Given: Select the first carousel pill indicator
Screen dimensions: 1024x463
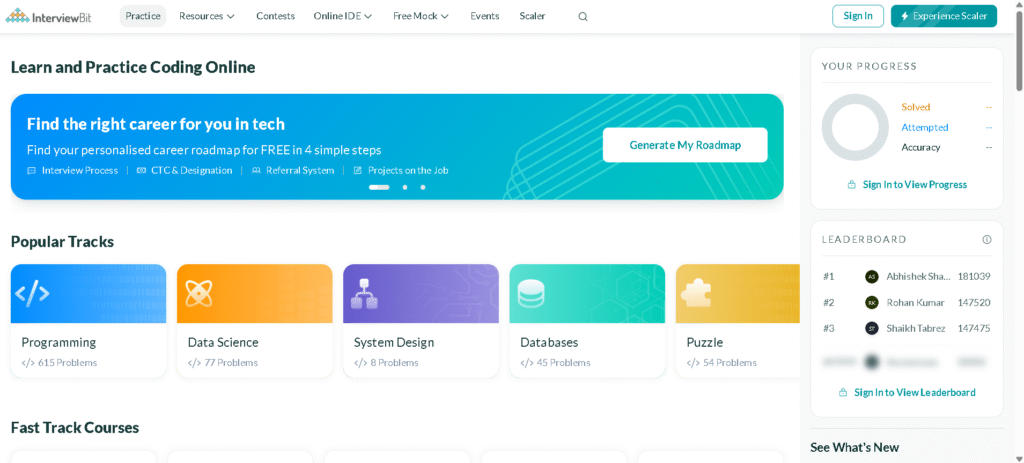Looking at the screenshot, I should pos(379,187).
